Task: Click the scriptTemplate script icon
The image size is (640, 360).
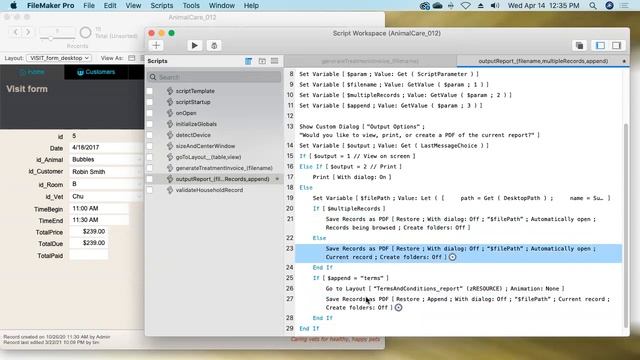Action: coord(170,91)
